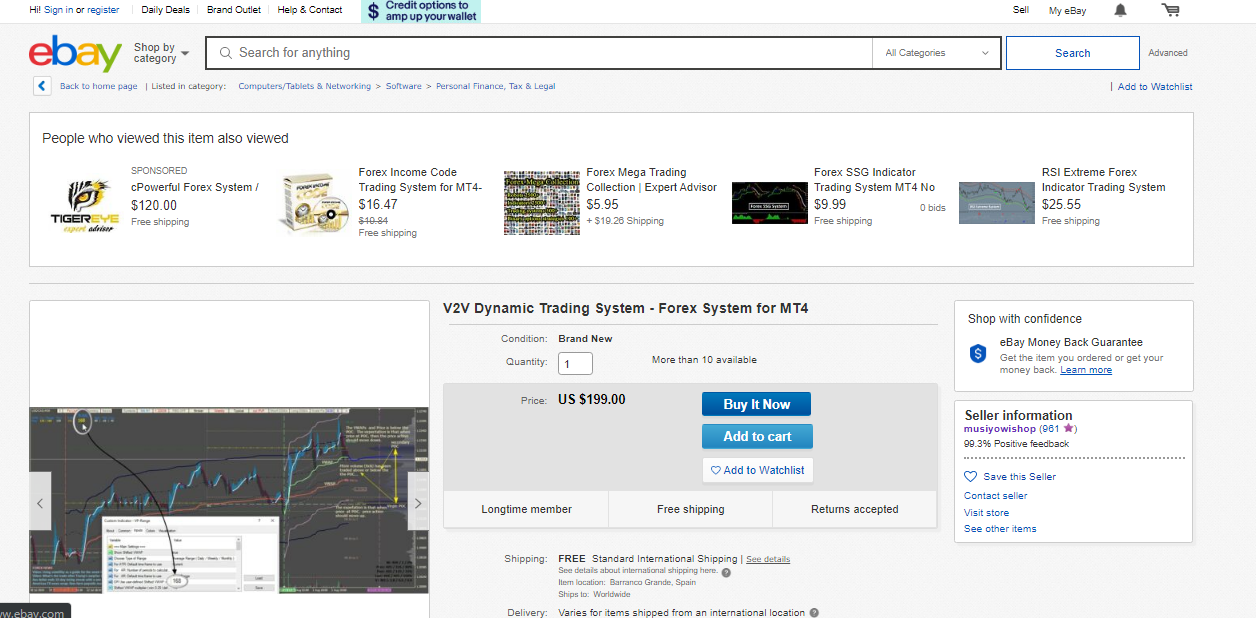Click Save this Seller link

point(1020,477)
